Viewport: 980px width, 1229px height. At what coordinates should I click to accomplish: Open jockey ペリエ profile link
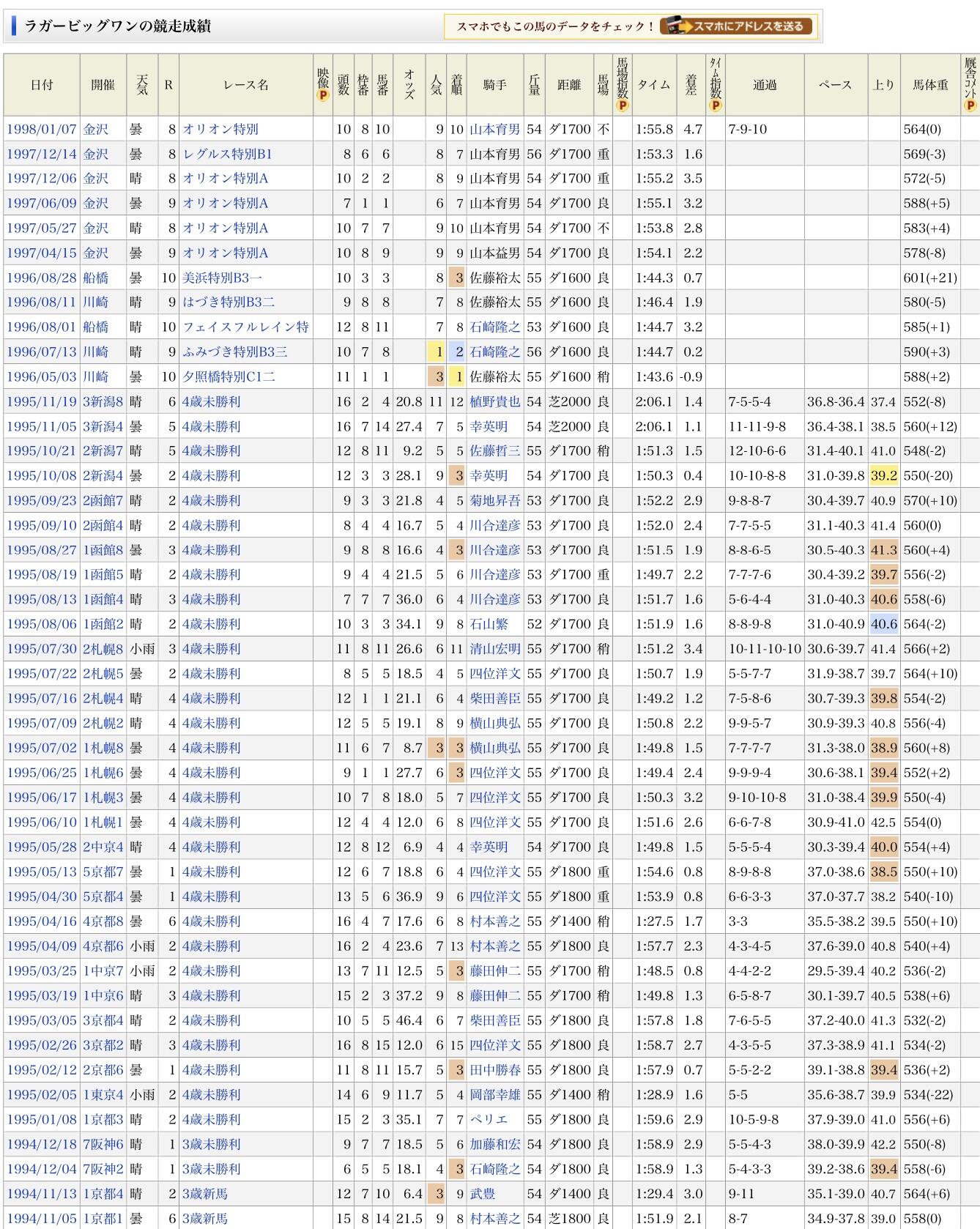[x=489, y=1120]
